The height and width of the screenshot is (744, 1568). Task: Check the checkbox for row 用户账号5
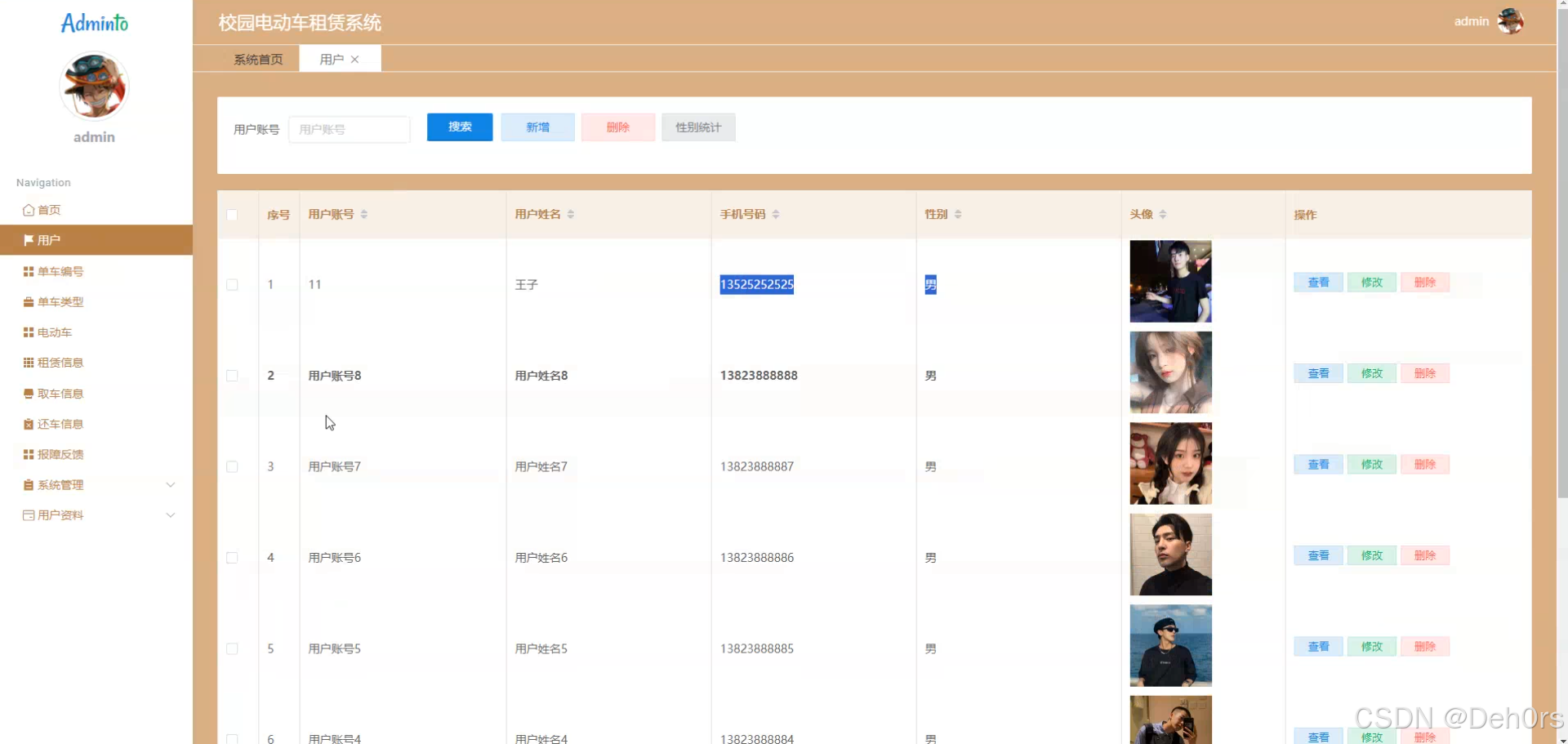pyautogui.click(x=232, y=648)
